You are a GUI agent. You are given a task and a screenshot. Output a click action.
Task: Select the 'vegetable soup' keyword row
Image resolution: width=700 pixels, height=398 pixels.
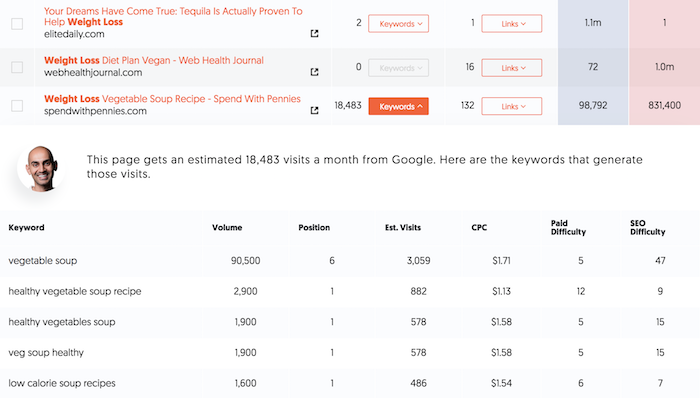point(350,261)
